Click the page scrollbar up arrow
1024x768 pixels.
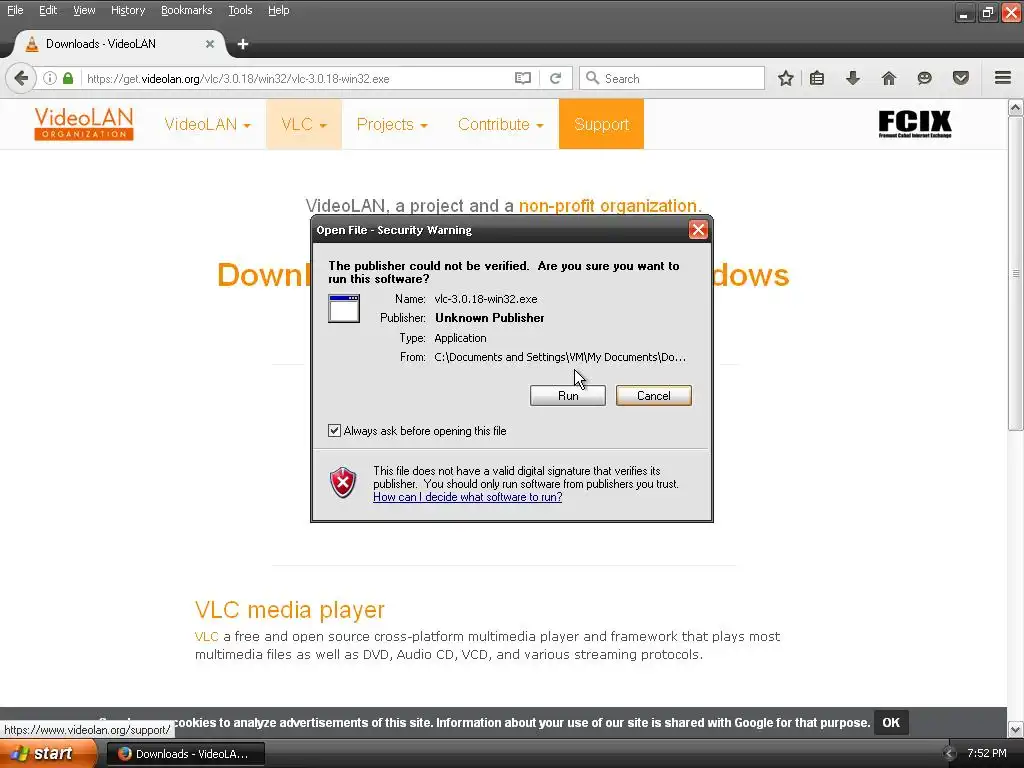1016,108
